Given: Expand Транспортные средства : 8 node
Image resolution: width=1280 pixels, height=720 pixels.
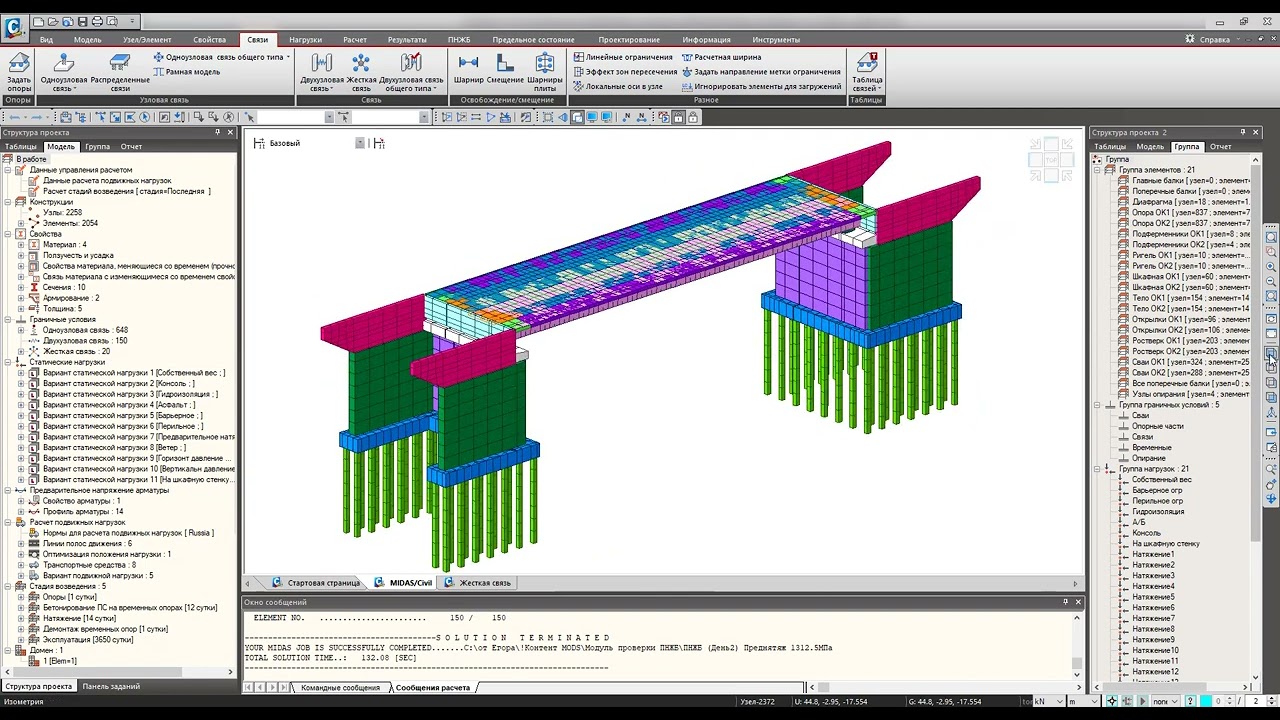Looking at the screenshot, I should tap(21, 565).
